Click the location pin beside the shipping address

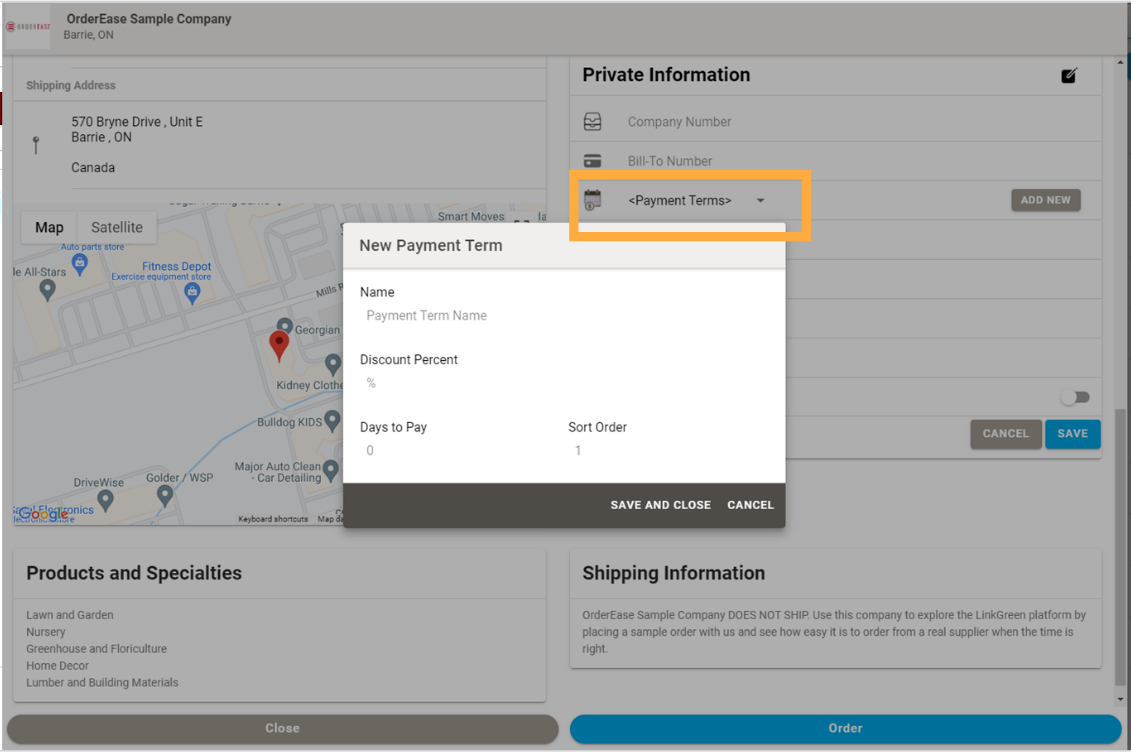click(x=37, y=143)
